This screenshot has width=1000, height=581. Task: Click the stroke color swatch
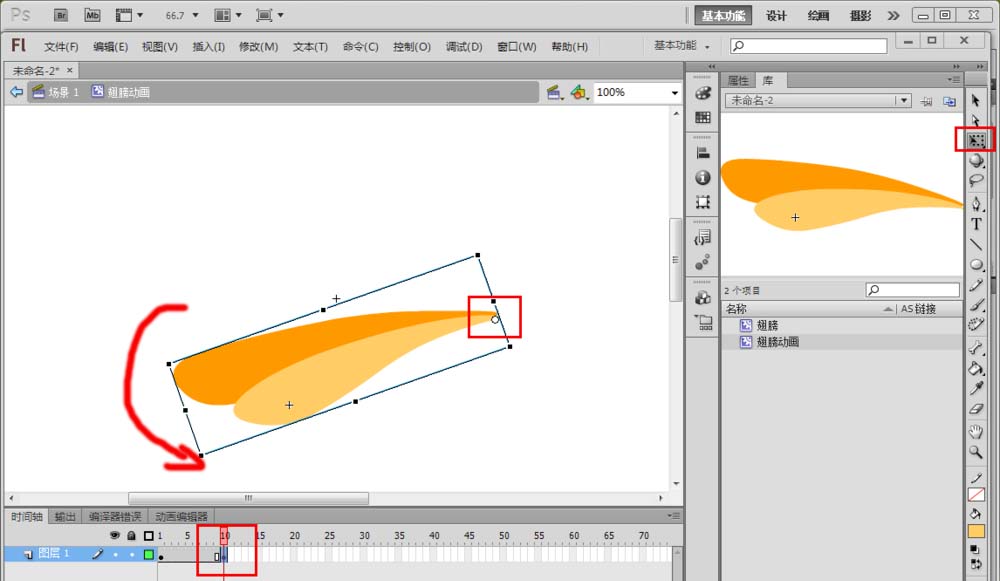[976, 495]
